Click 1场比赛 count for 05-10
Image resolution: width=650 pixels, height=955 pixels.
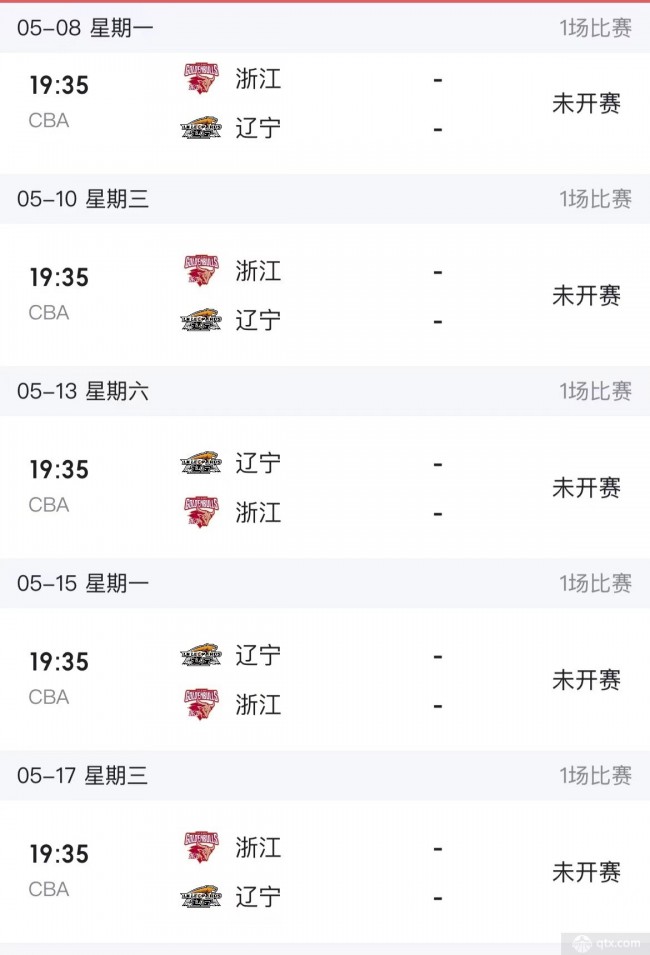595,199
